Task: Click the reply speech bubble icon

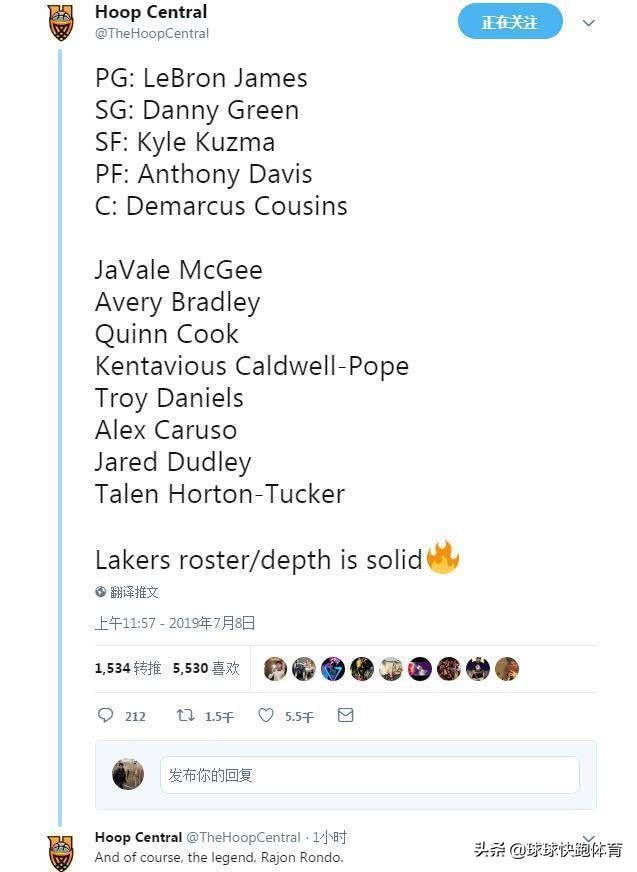Action: (105, 715)
